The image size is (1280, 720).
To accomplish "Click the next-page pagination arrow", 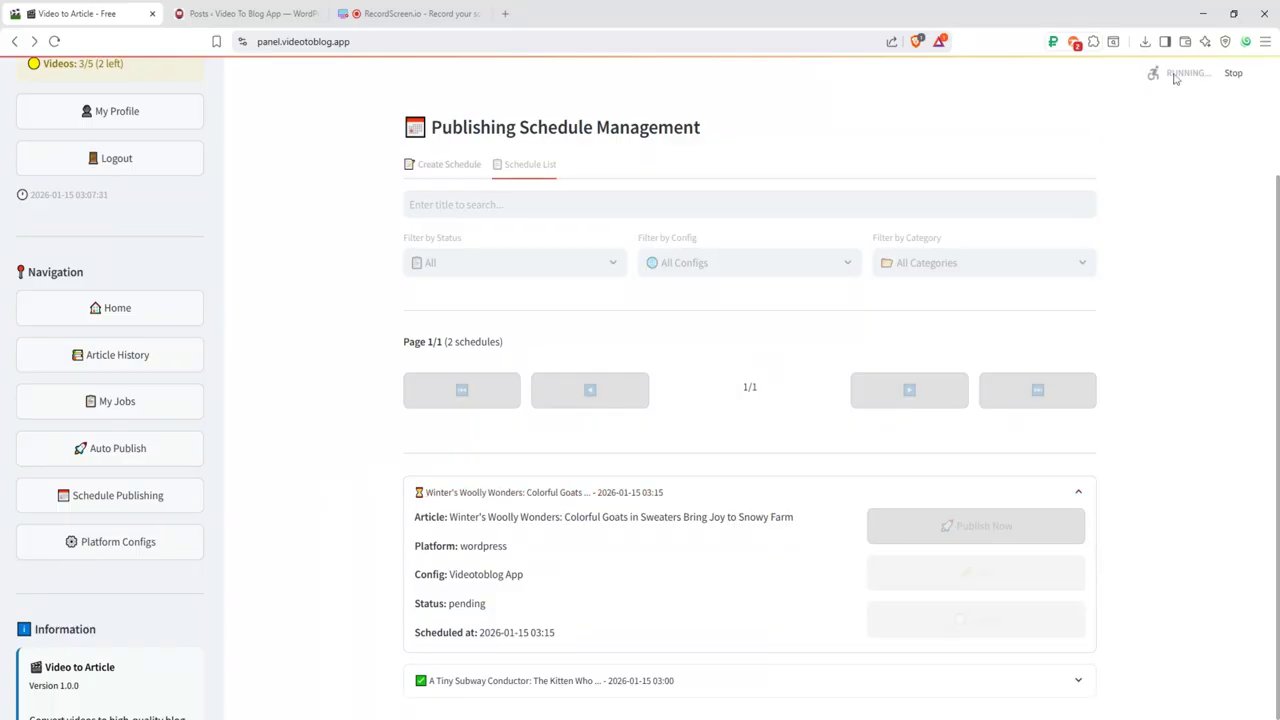I will [909, 390].
